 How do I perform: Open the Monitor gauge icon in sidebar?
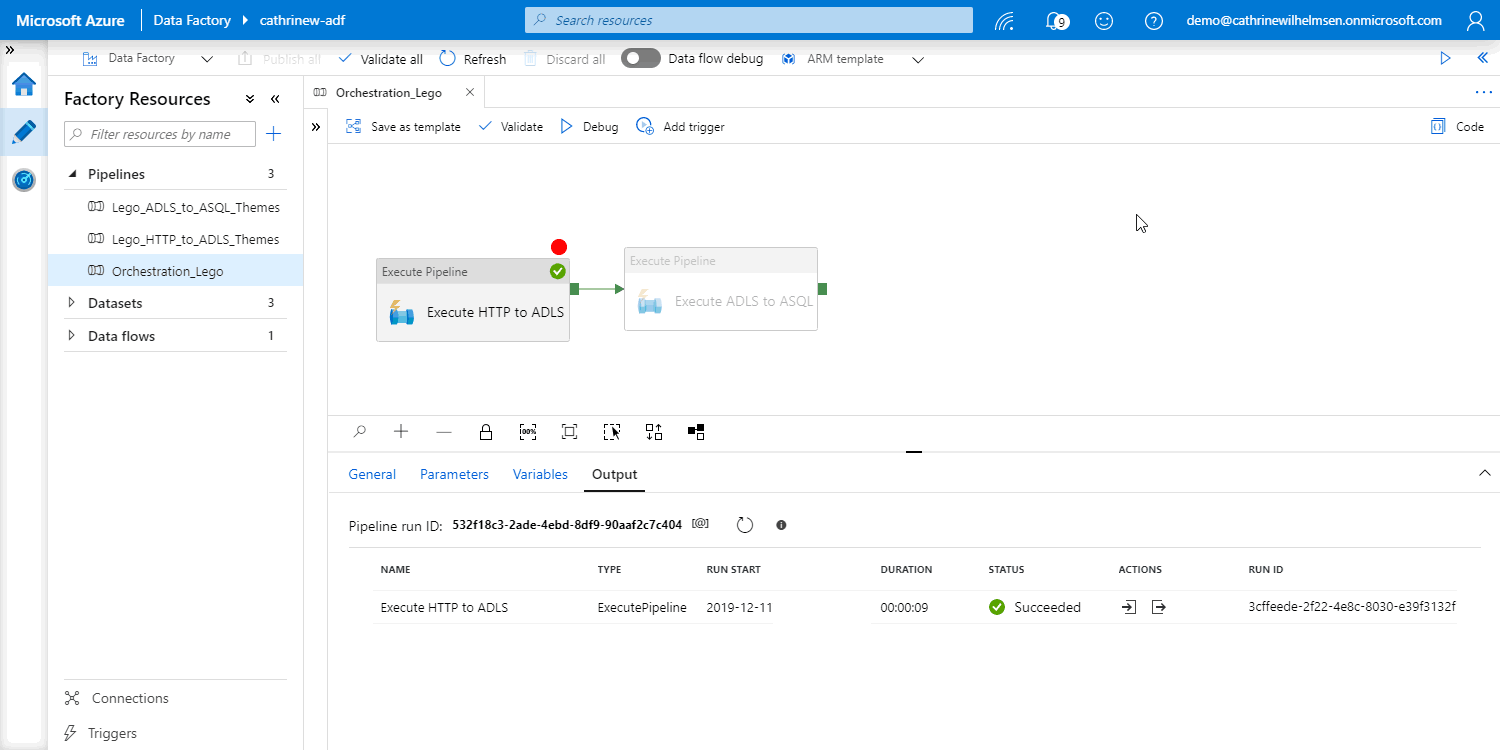point(24,180)
